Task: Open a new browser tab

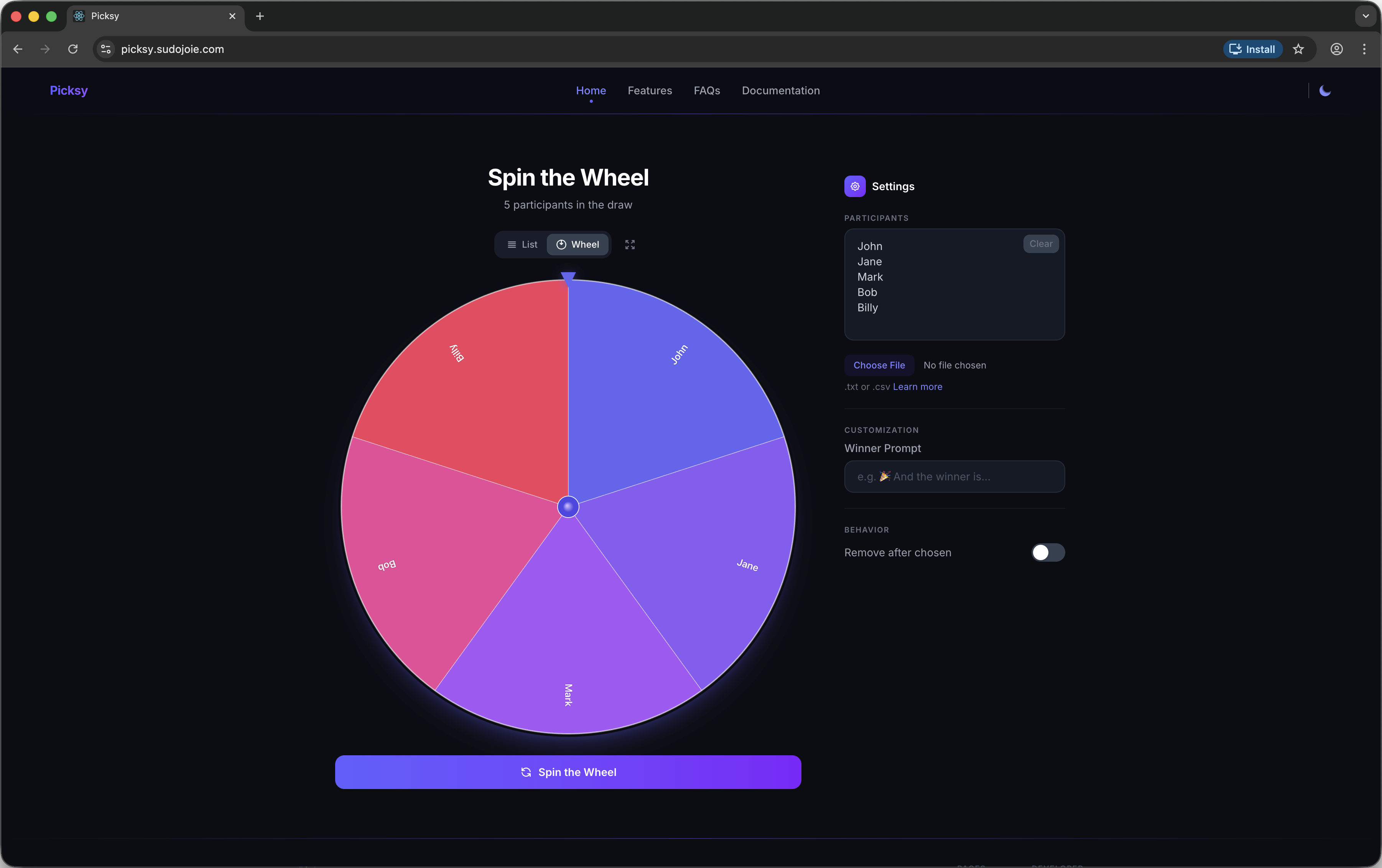Action: [259, 16]
